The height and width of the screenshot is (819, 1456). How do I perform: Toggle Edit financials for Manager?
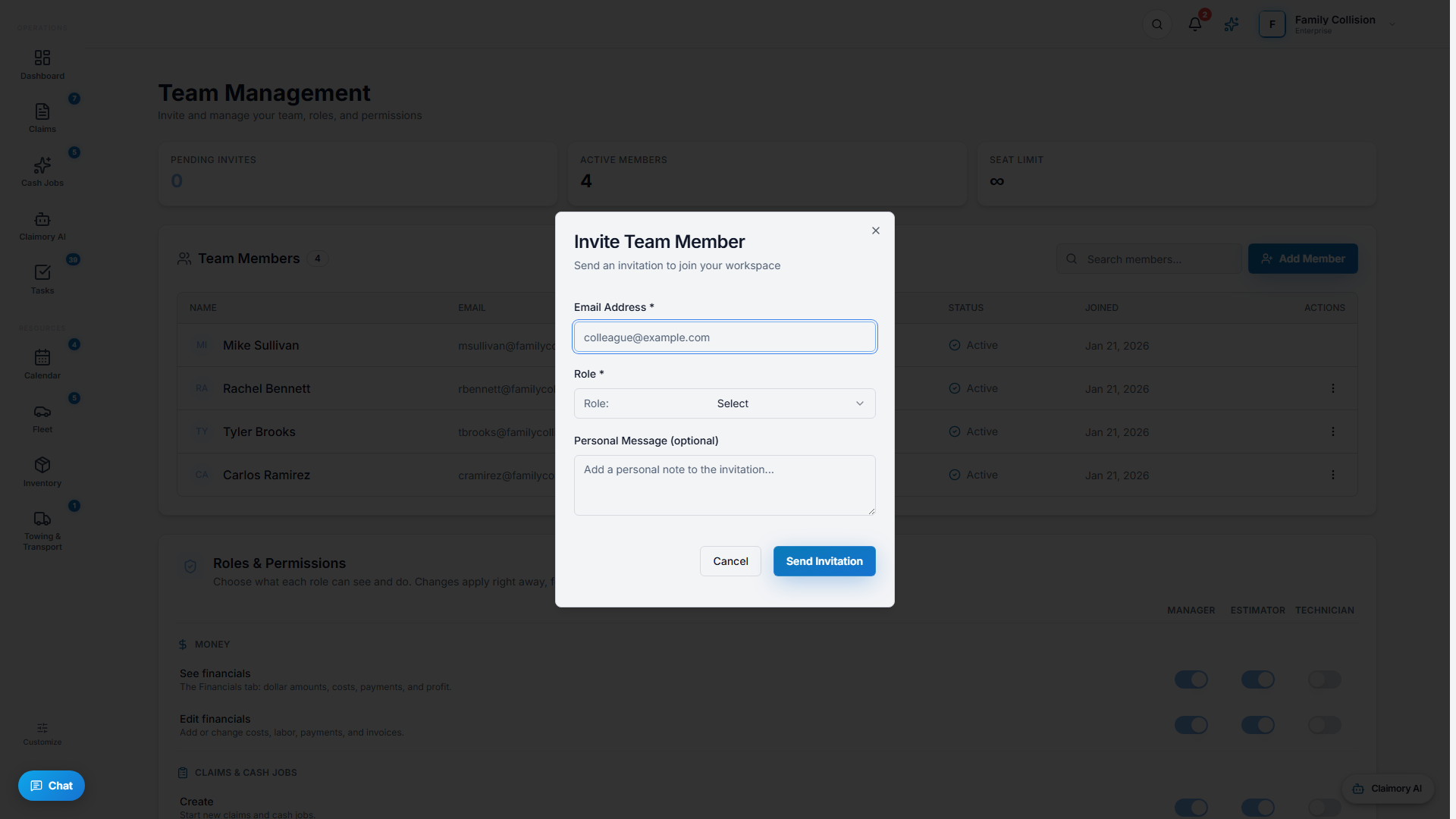(x=1191, y=725)
